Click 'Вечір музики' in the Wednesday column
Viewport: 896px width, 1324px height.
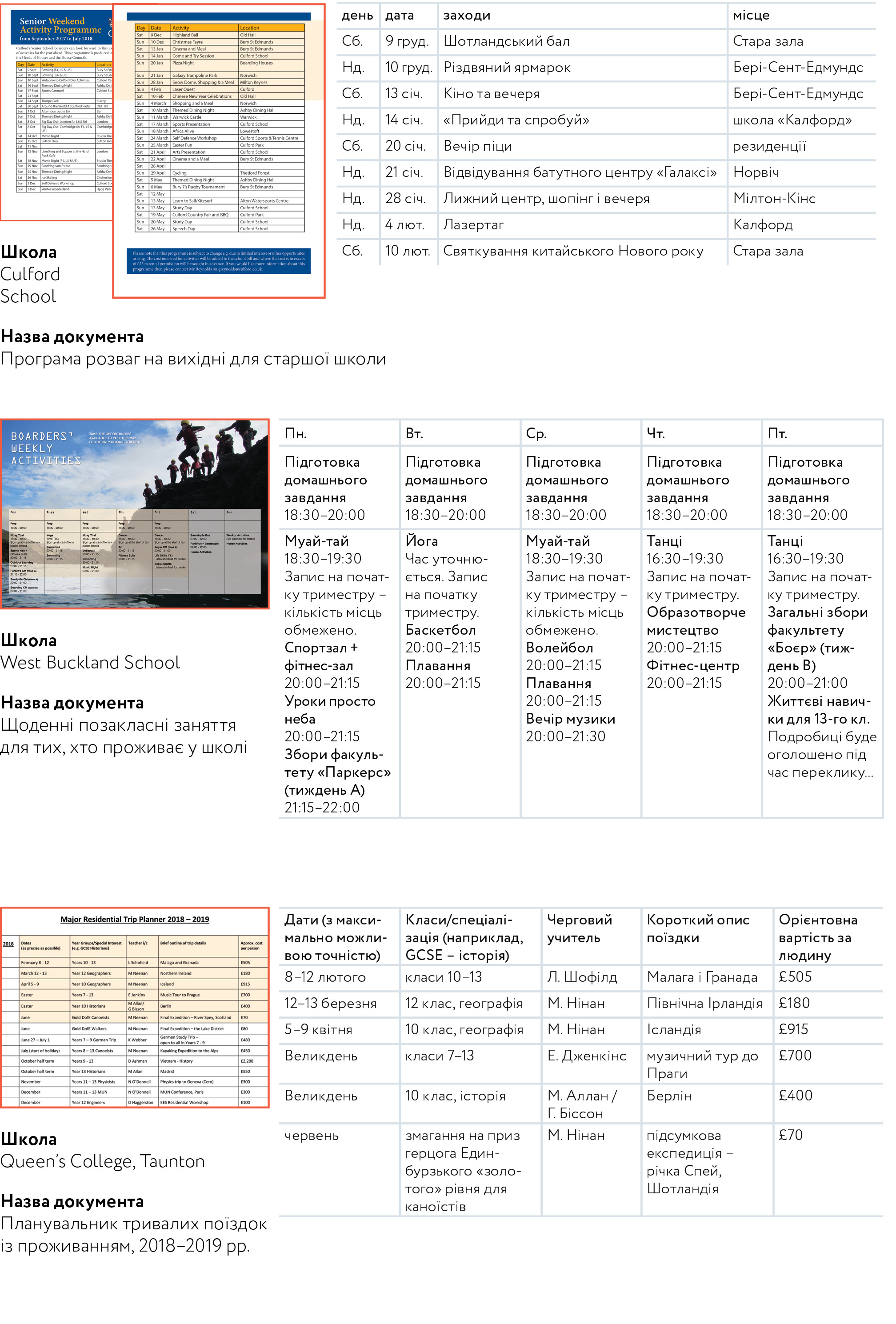coord(570,719)
